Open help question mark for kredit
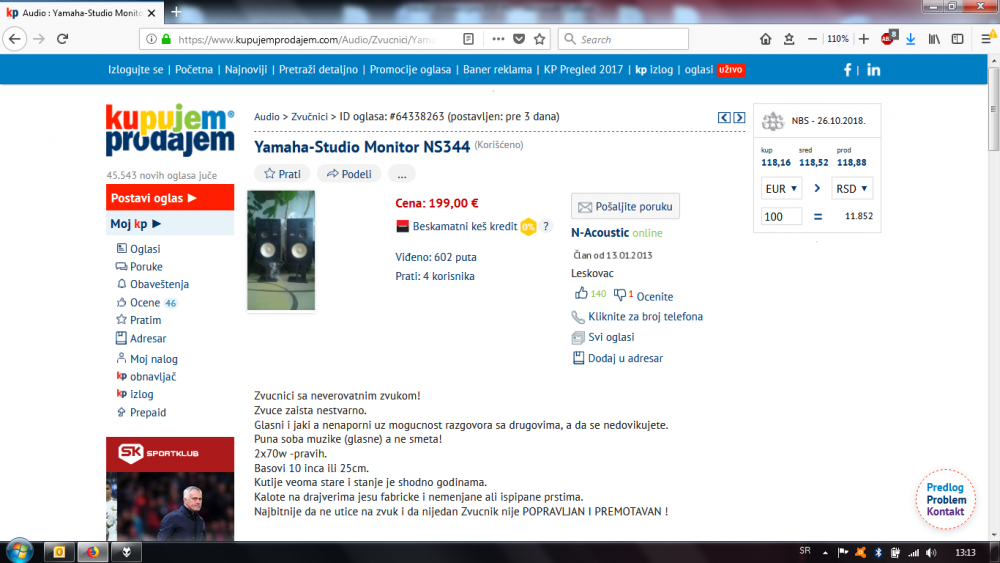The width and height of the screenshot is (1000, 563). coord(546,226)
